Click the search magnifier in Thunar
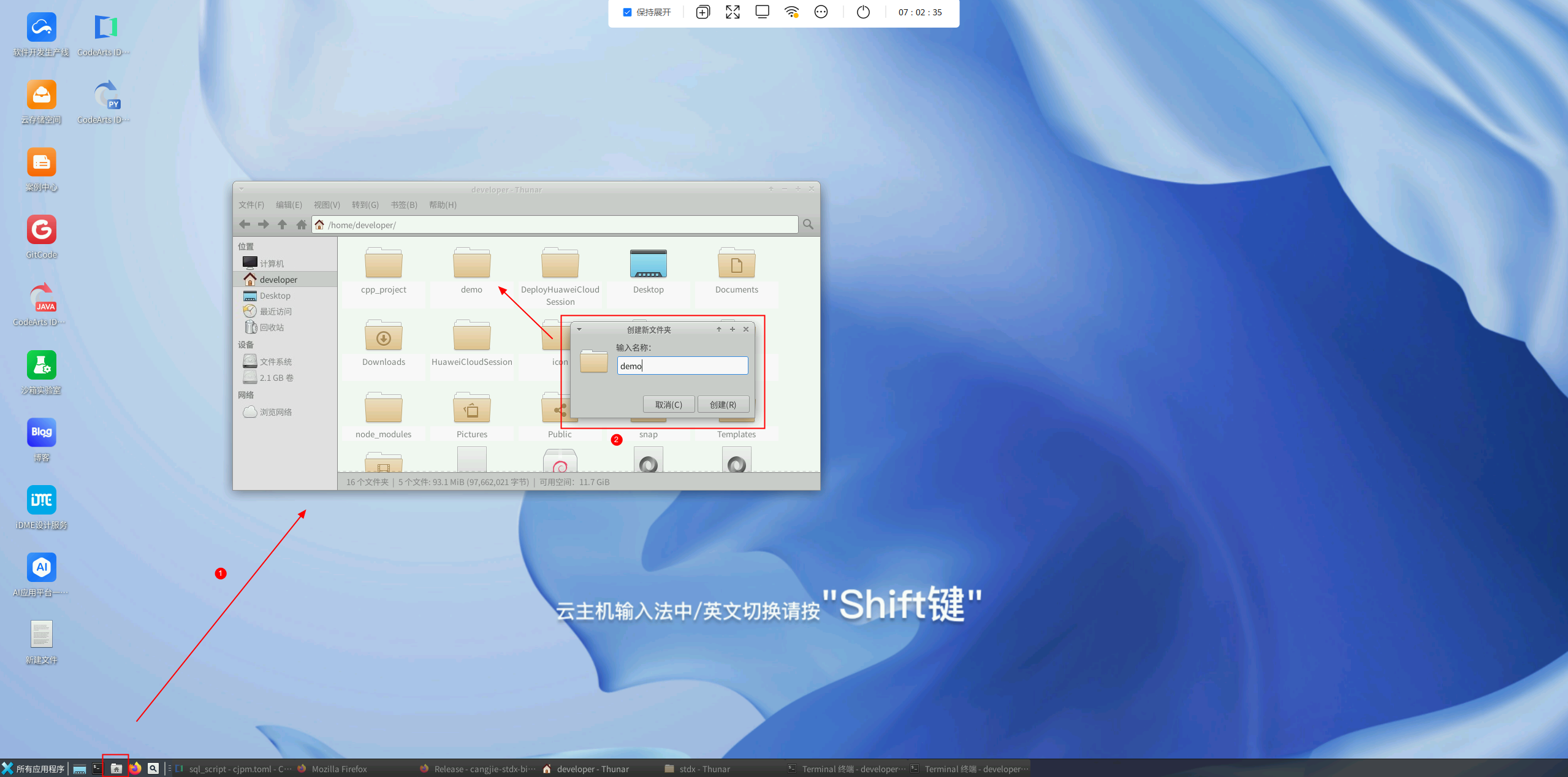This screenshot has height=777, width=1568. pyautogui.click(x=808, y=224)
